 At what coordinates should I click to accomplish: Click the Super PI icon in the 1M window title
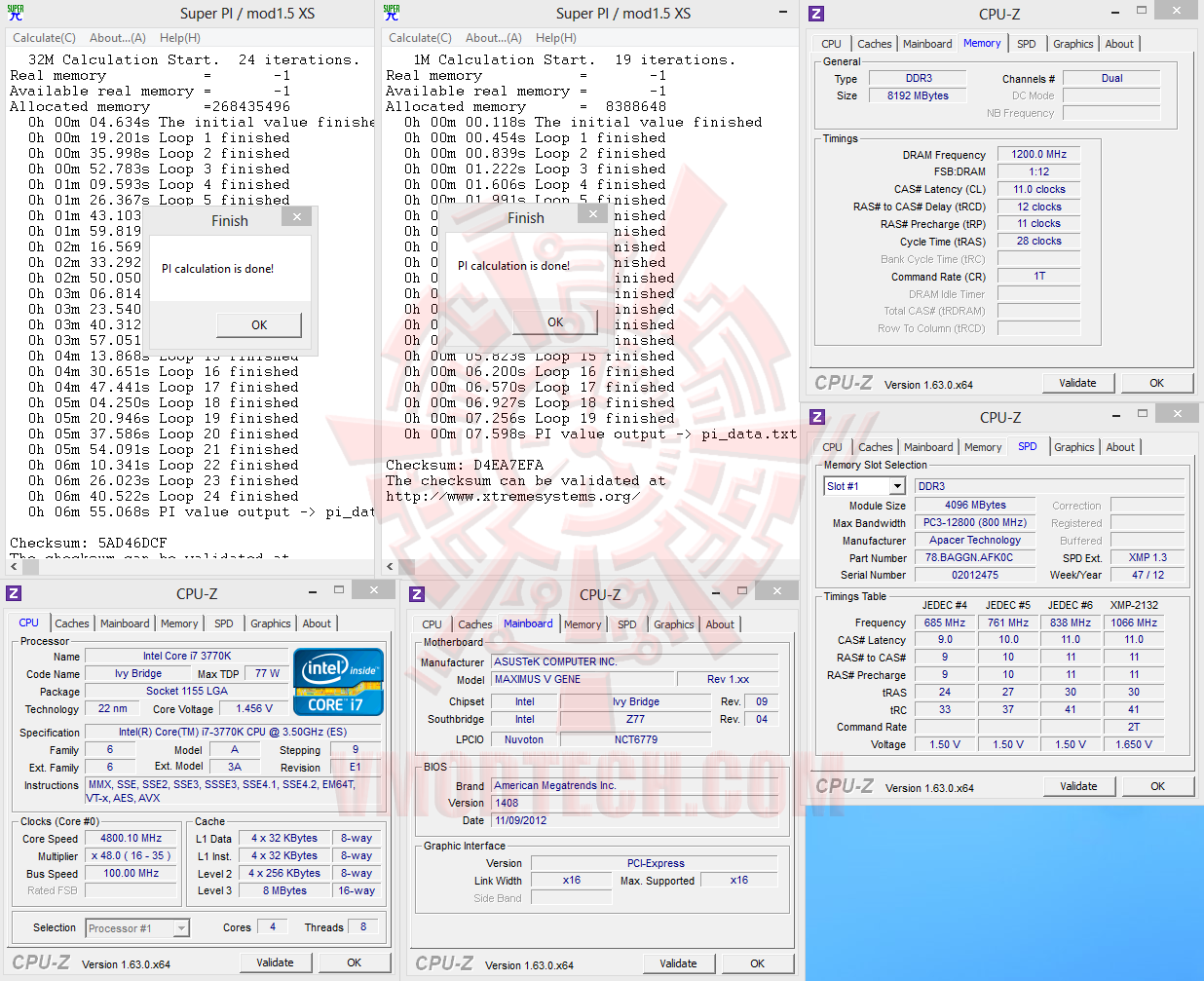pyautogui.click(x=391, y=13)
